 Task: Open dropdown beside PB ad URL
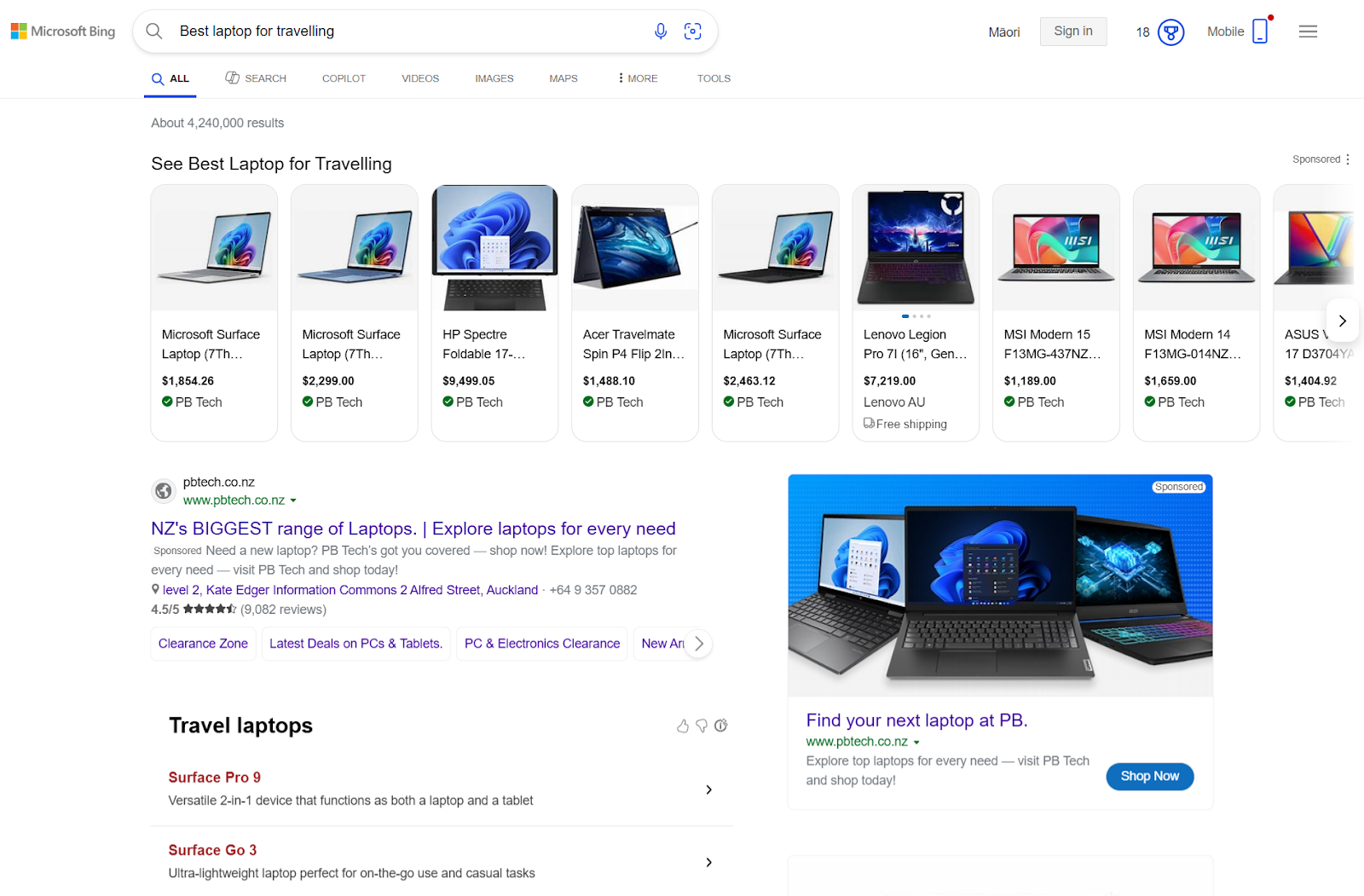point(916,743)
